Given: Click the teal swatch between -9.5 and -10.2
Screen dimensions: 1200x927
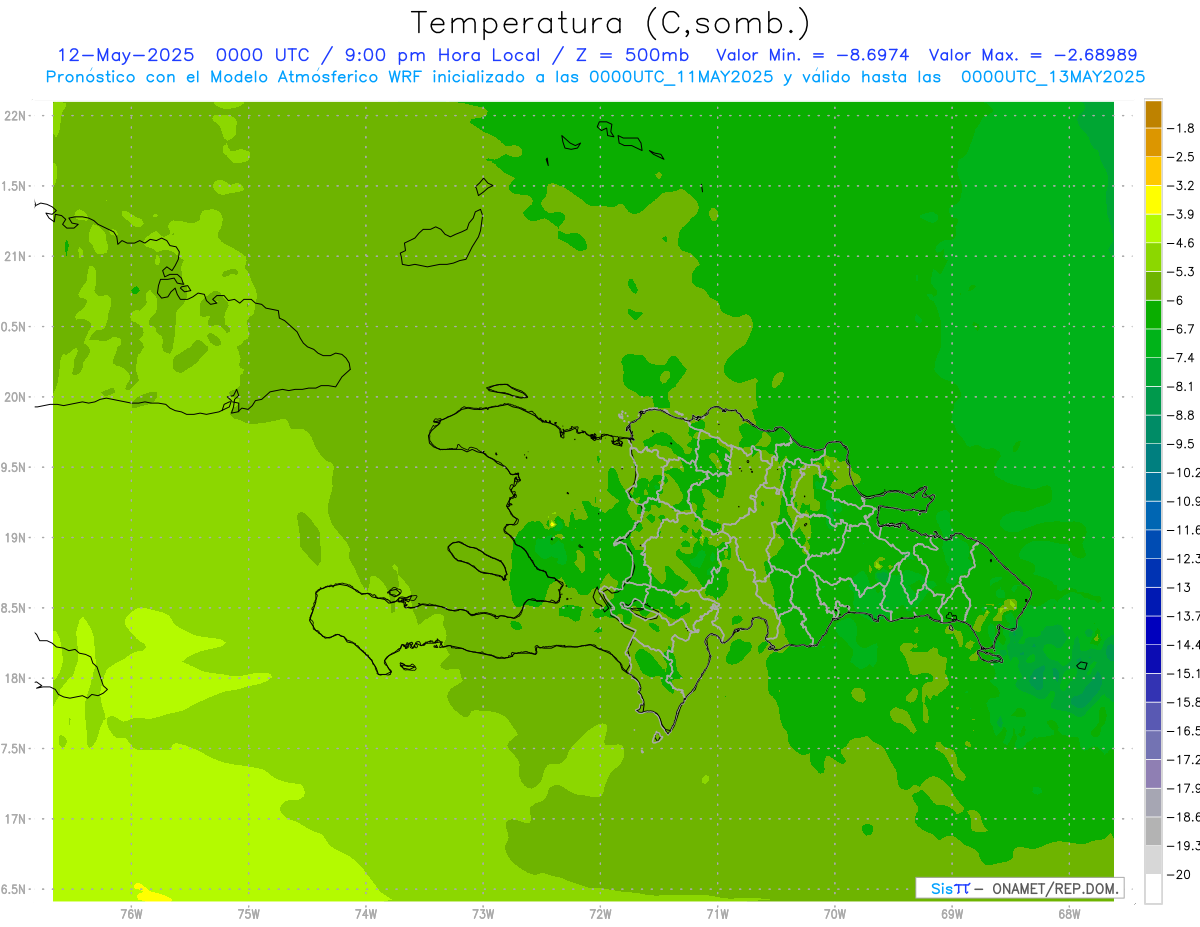Looking at the screenshot, I should [1153, 458].
